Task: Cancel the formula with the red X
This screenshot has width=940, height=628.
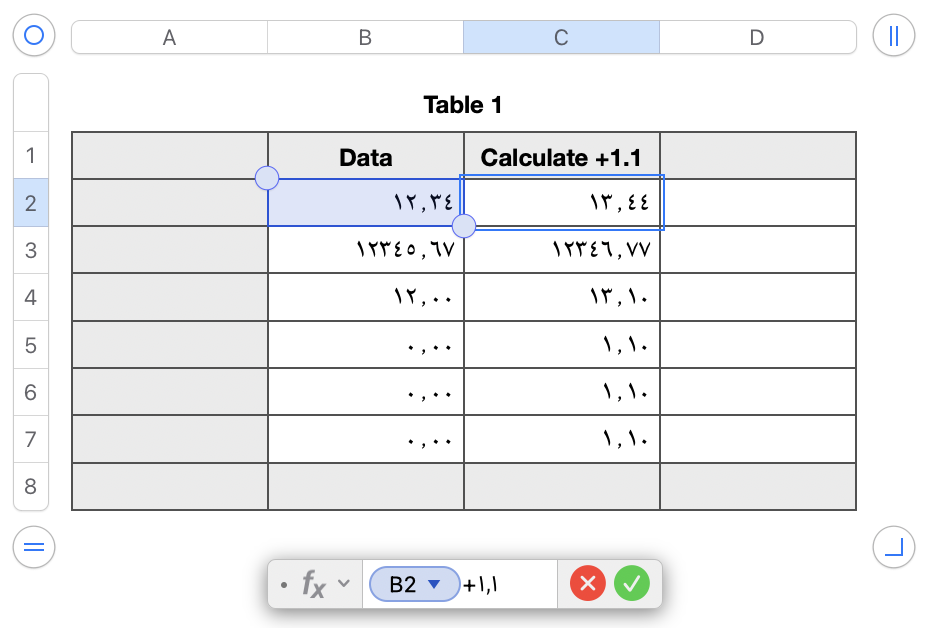Action: 588,583
